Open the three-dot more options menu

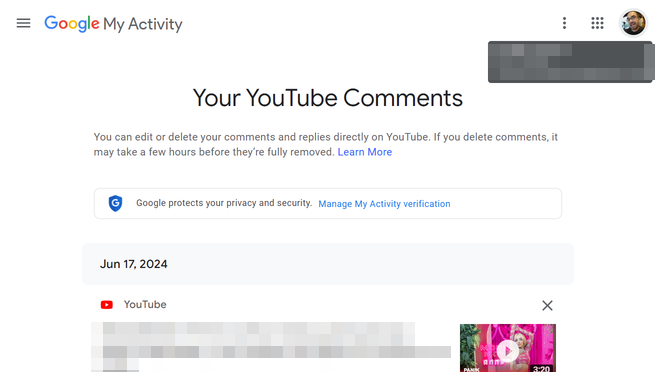(x=564, y=23)
